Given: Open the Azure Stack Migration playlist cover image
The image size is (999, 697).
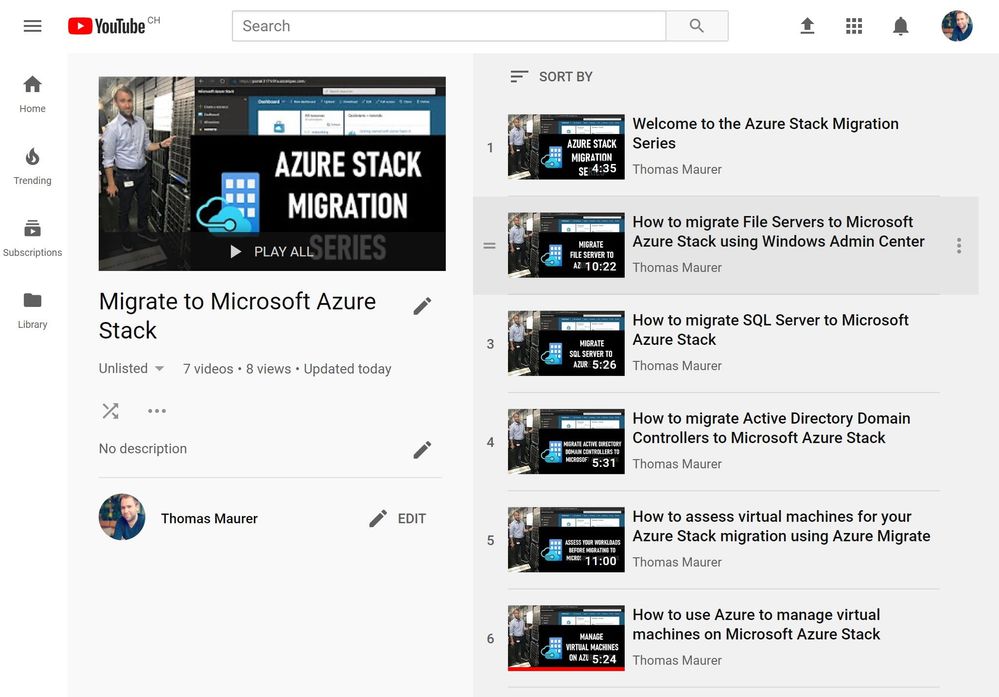Looking at the screenshot, I should (x=272, y=174).
